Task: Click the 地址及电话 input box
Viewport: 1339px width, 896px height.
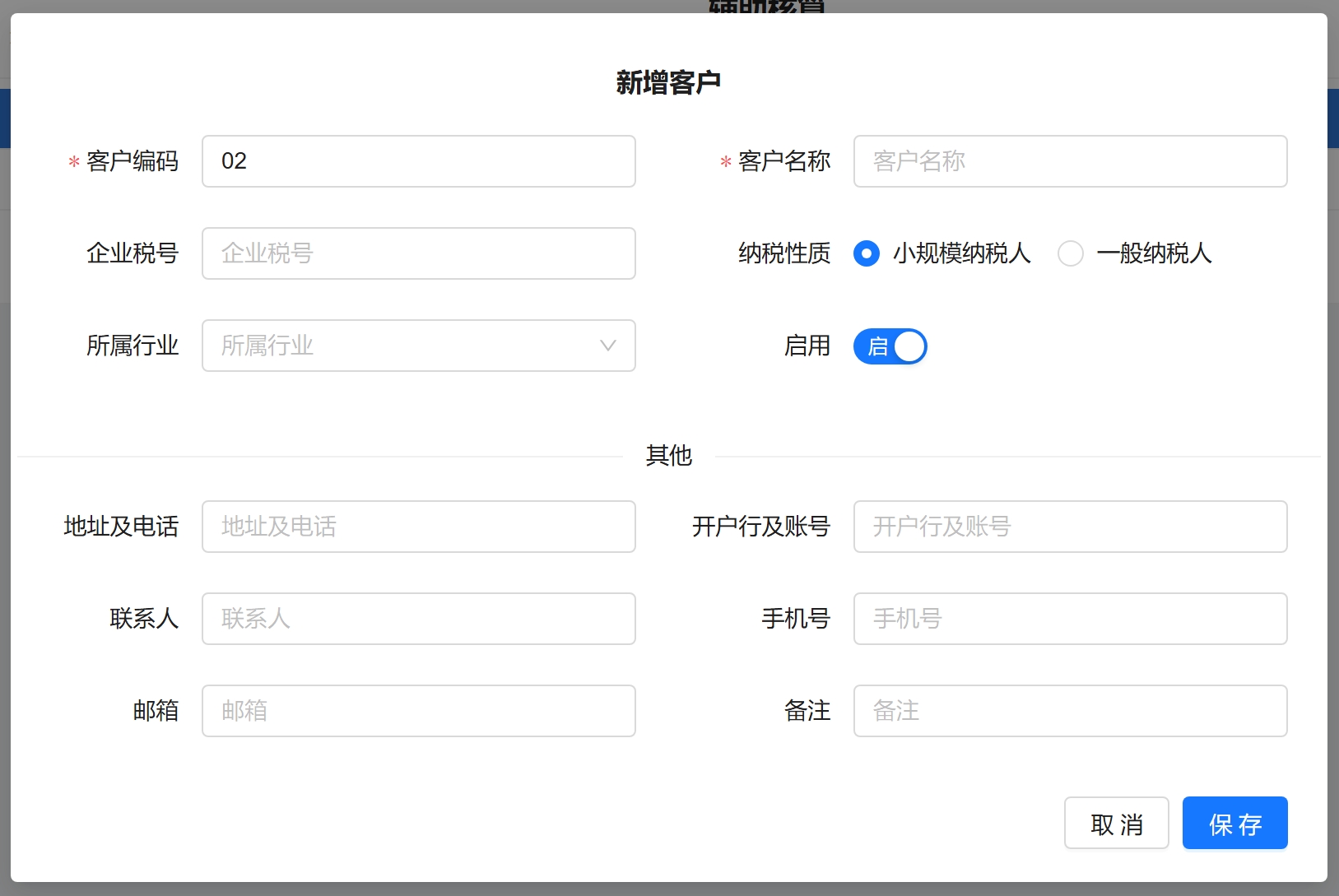Action: pyautogui.click(x=418, y=527)
